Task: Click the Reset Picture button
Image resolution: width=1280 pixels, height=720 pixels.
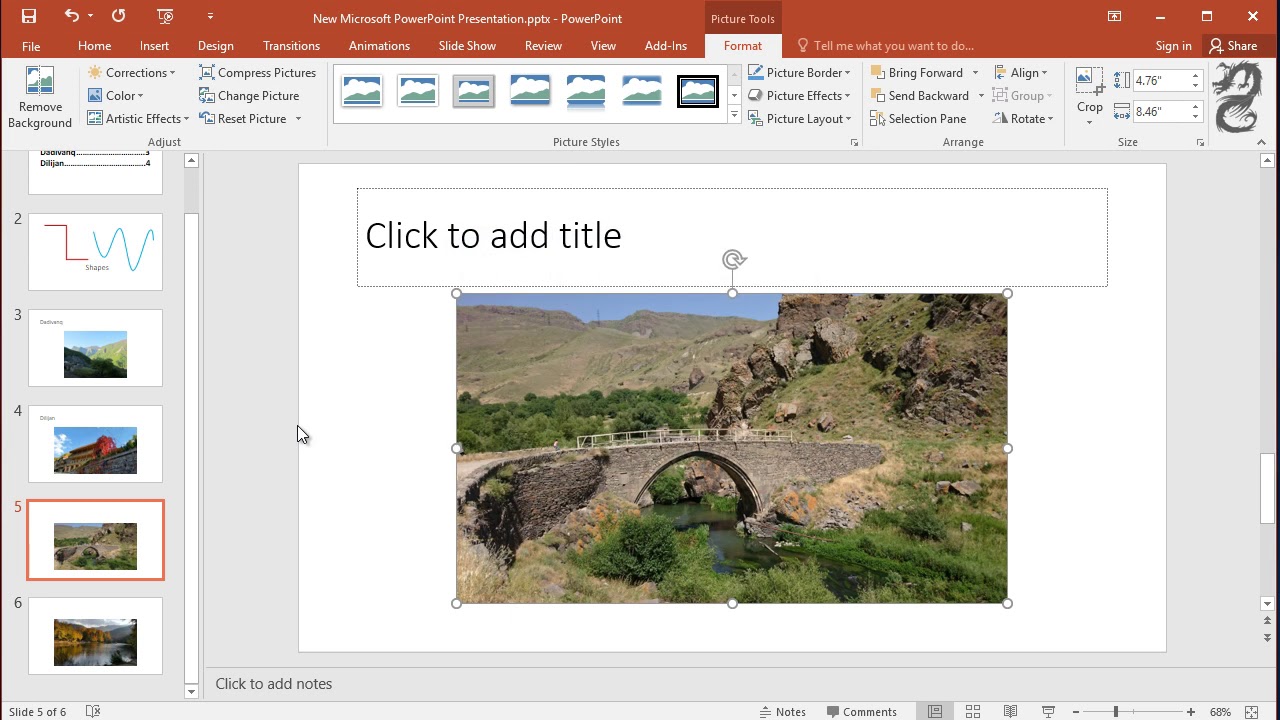Action: (x=243, y=119)
